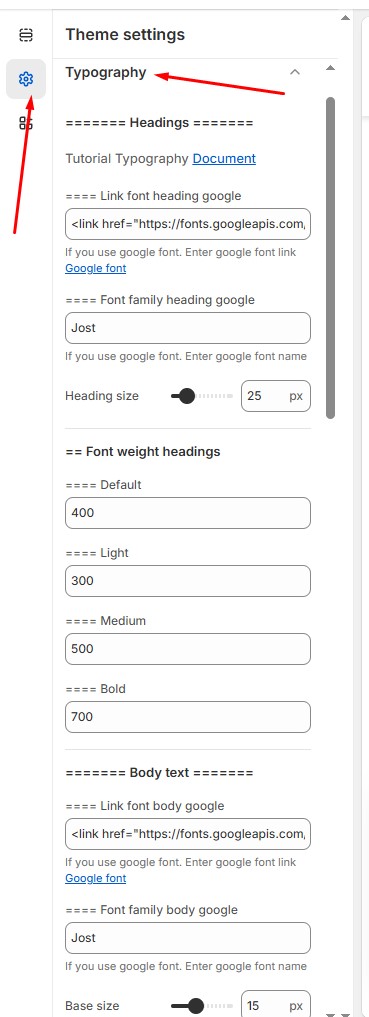This screenshot has height=1017, width=369.
Task: Click the Font family heading google field
Action: pyautogui.click(x=188, y=328)
